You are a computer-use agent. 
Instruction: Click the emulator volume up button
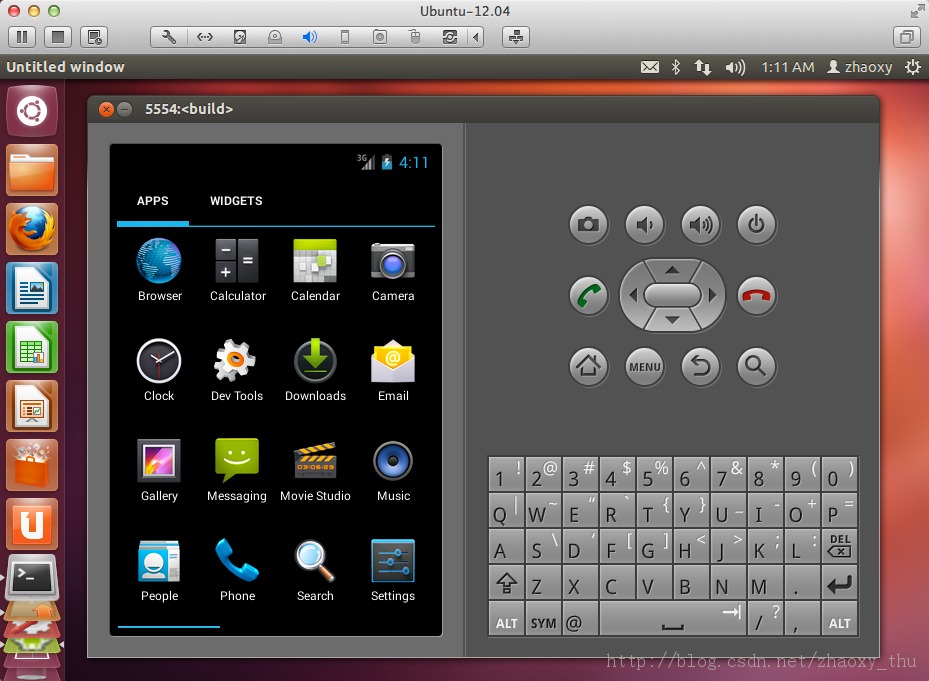tap(700, 225)
